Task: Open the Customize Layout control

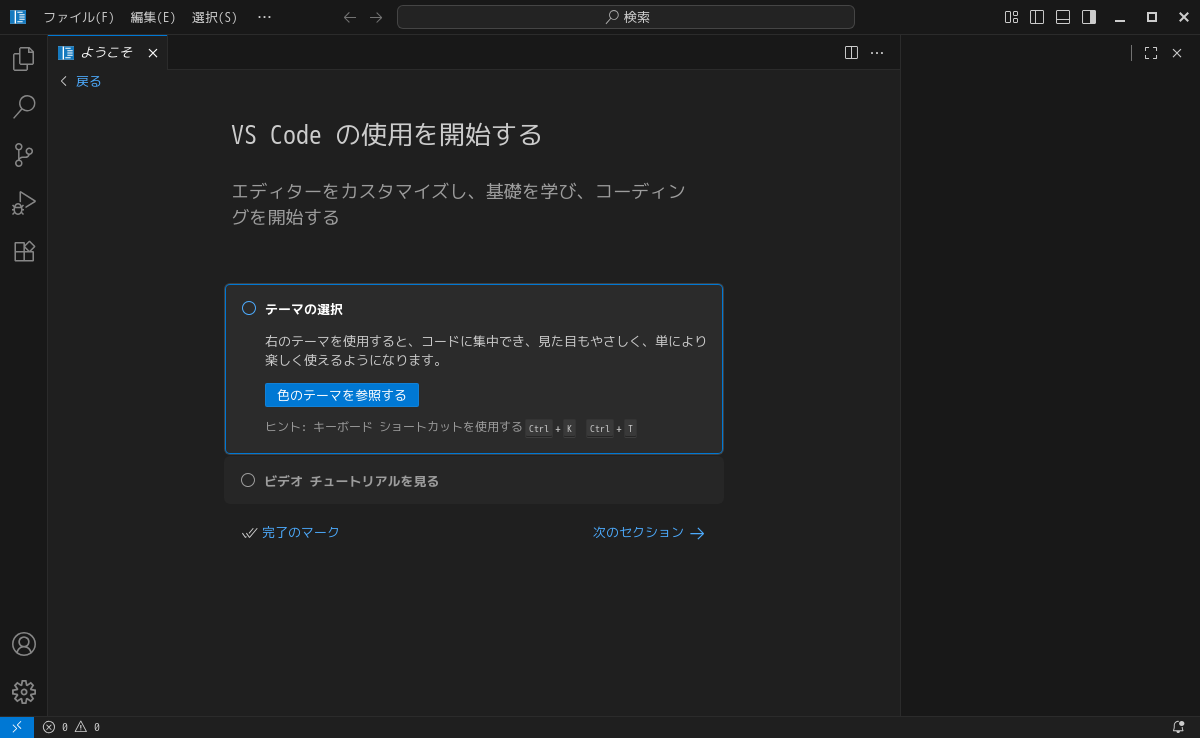Action: click(1011, 17)
